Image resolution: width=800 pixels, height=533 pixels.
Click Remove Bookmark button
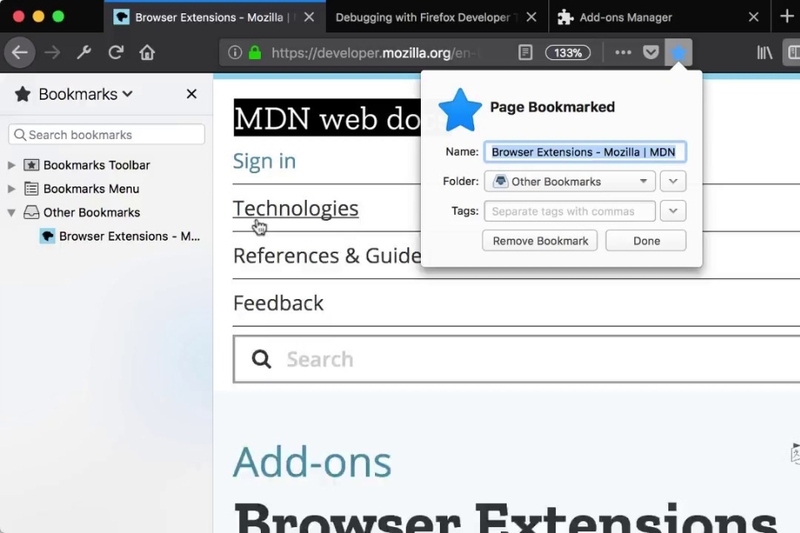tap(540, 241)
